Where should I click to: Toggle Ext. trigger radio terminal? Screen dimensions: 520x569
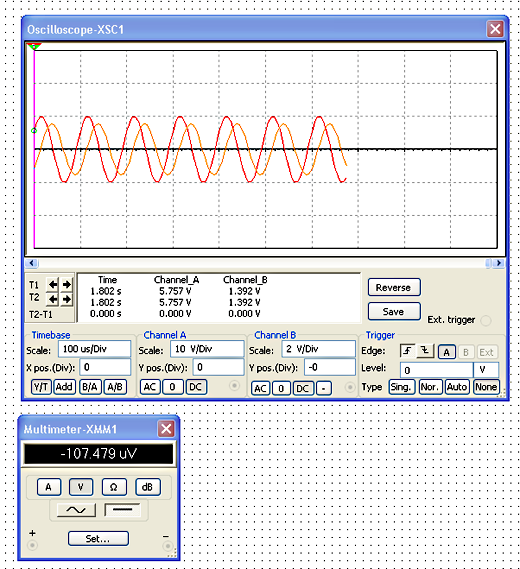(x=486, y=320)
